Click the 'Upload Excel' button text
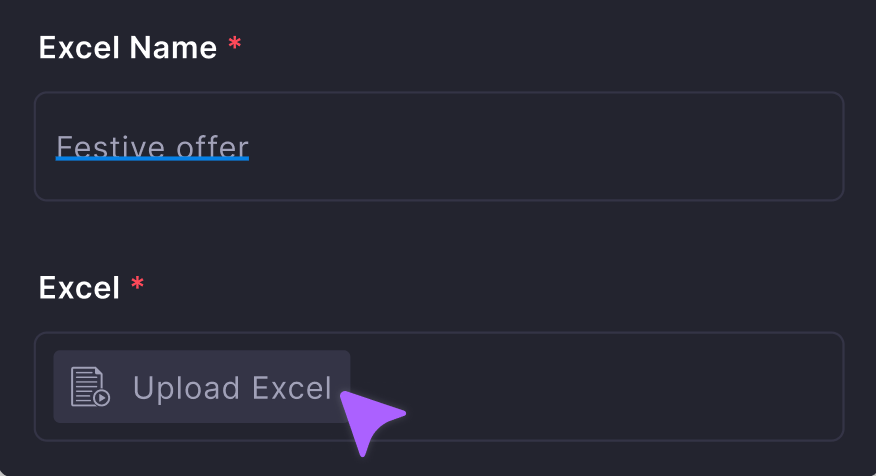 point(231,388)
